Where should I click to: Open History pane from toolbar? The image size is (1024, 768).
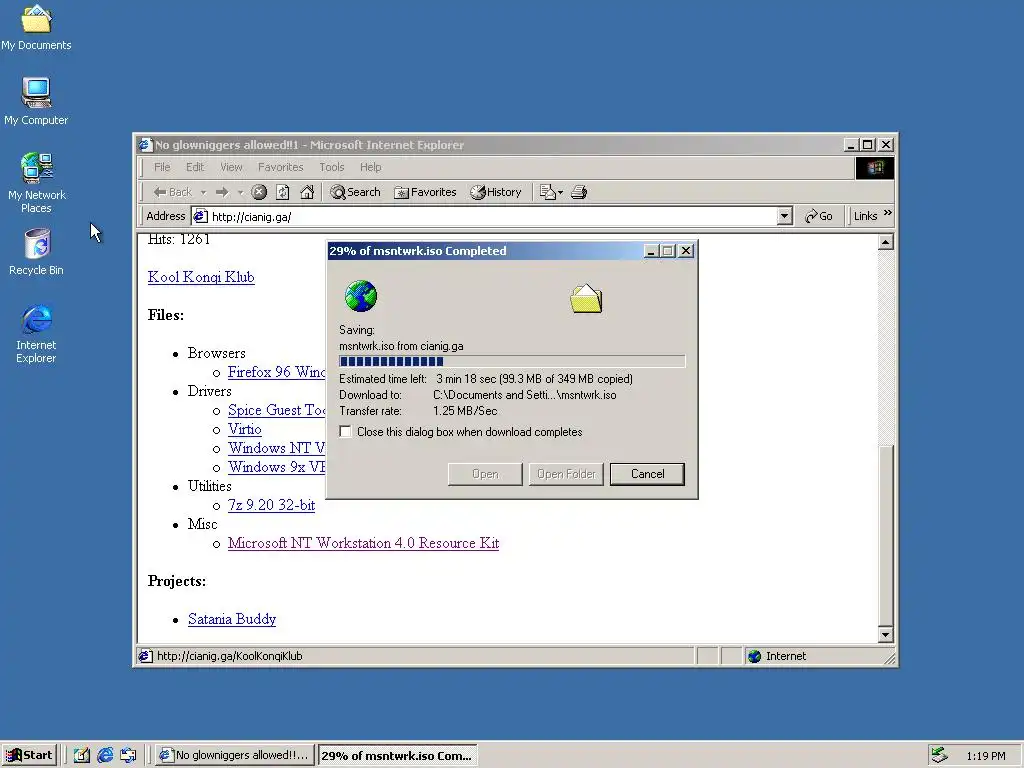click(496, 192)
